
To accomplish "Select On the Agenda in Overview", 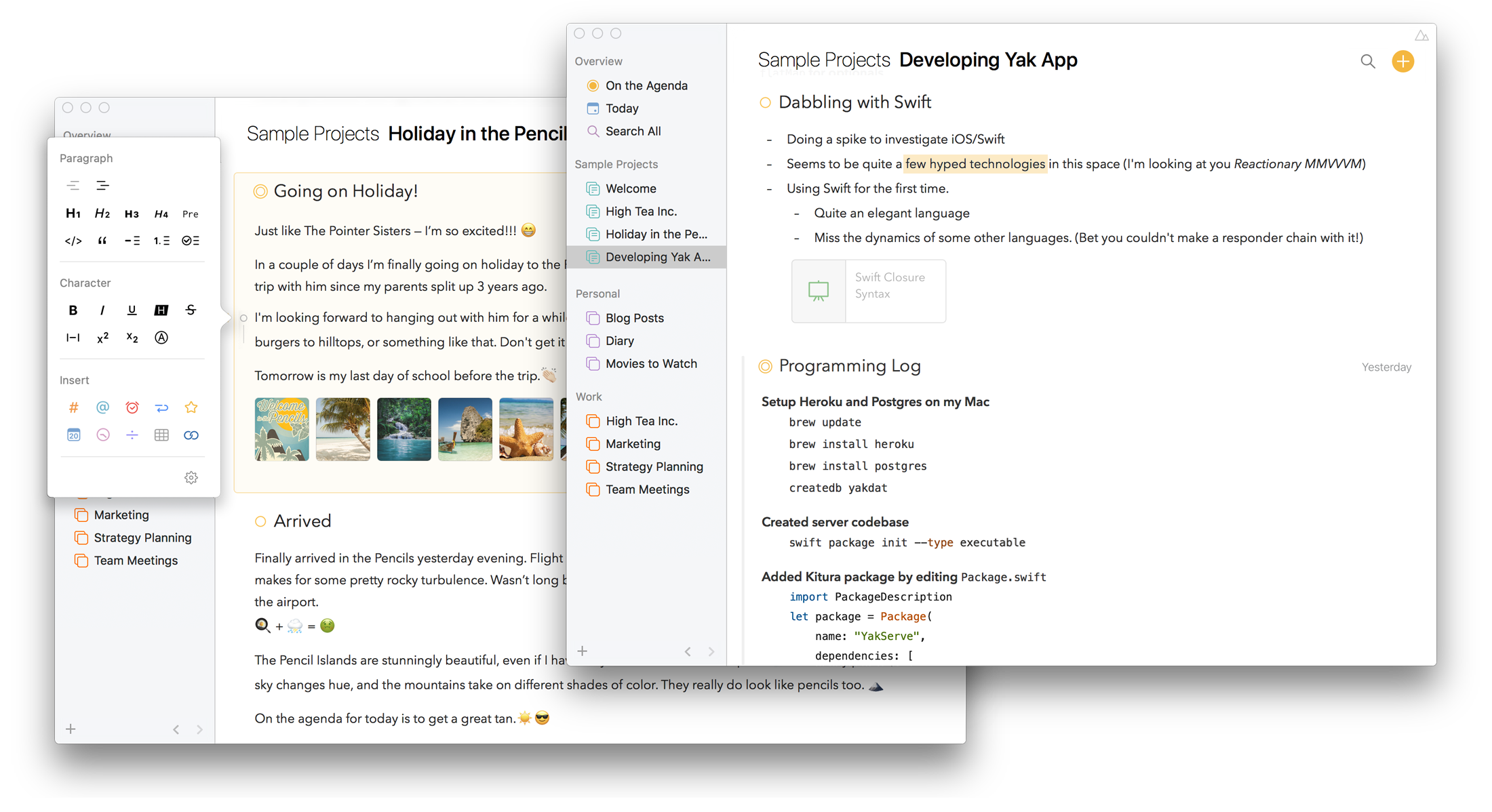I will 646,85.
